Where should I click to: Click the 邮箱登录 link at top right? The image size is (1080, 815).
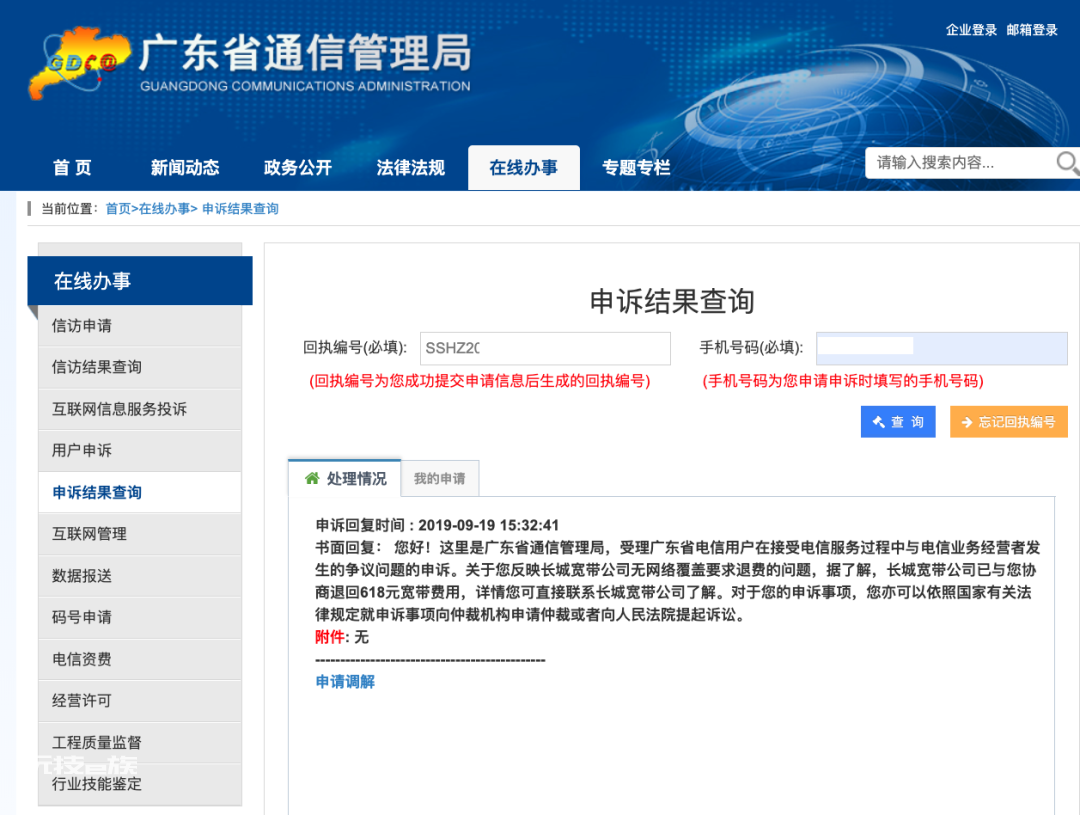(x=1032, y=30)
